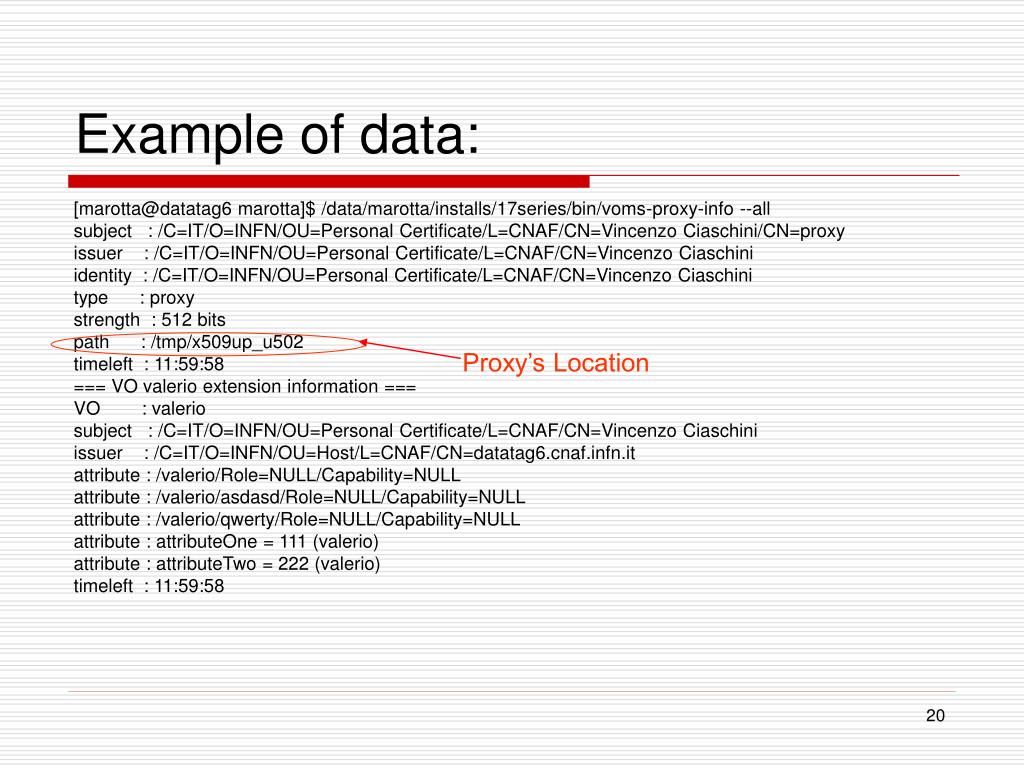This screenshot has width=1024, height=768.
Task: Click attribute /valerio/asdasd line
Action: [300, 498]
